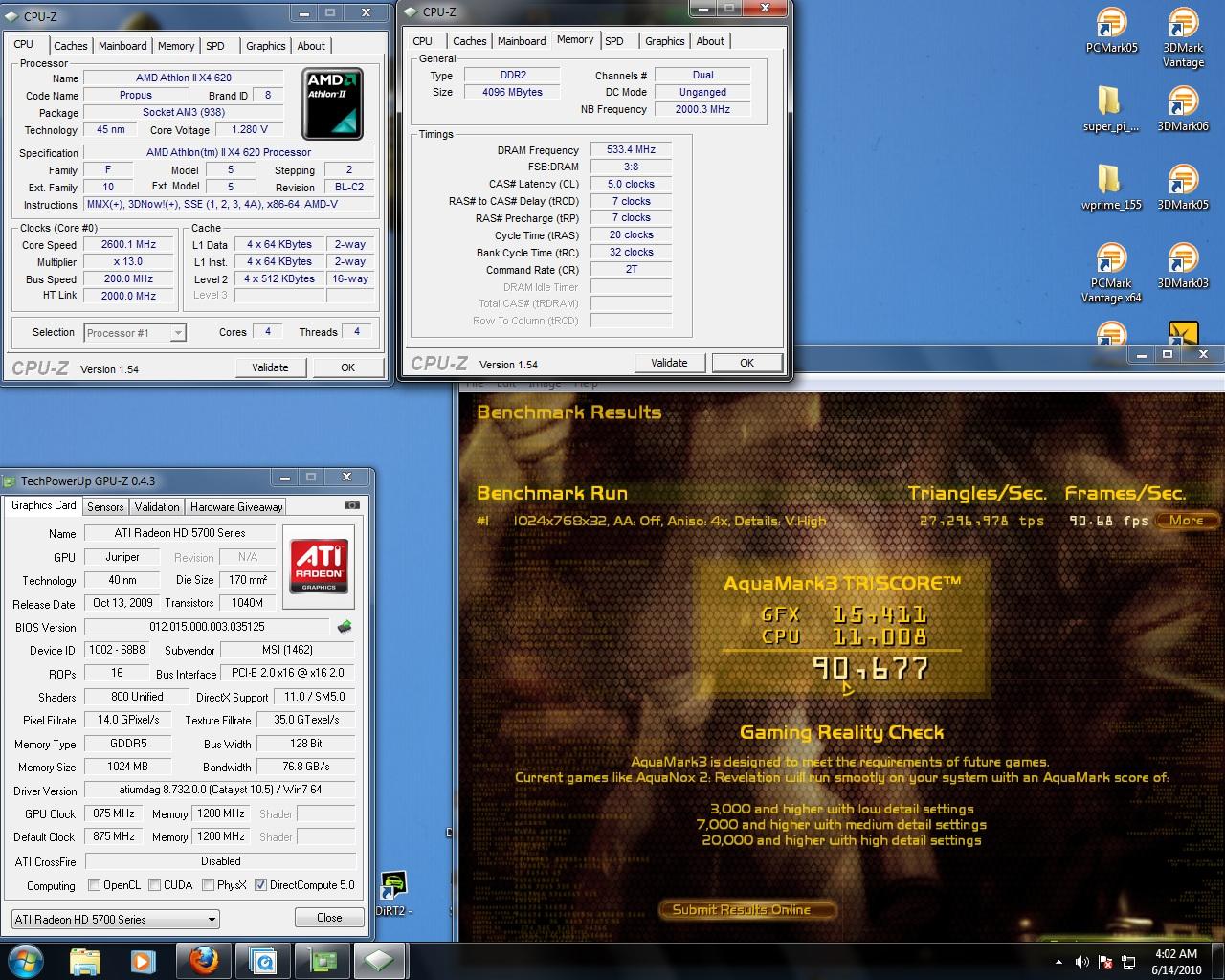1225x980 pixels.
Task: Click the Action Center flag tray icon
Action: (1105, 961)
